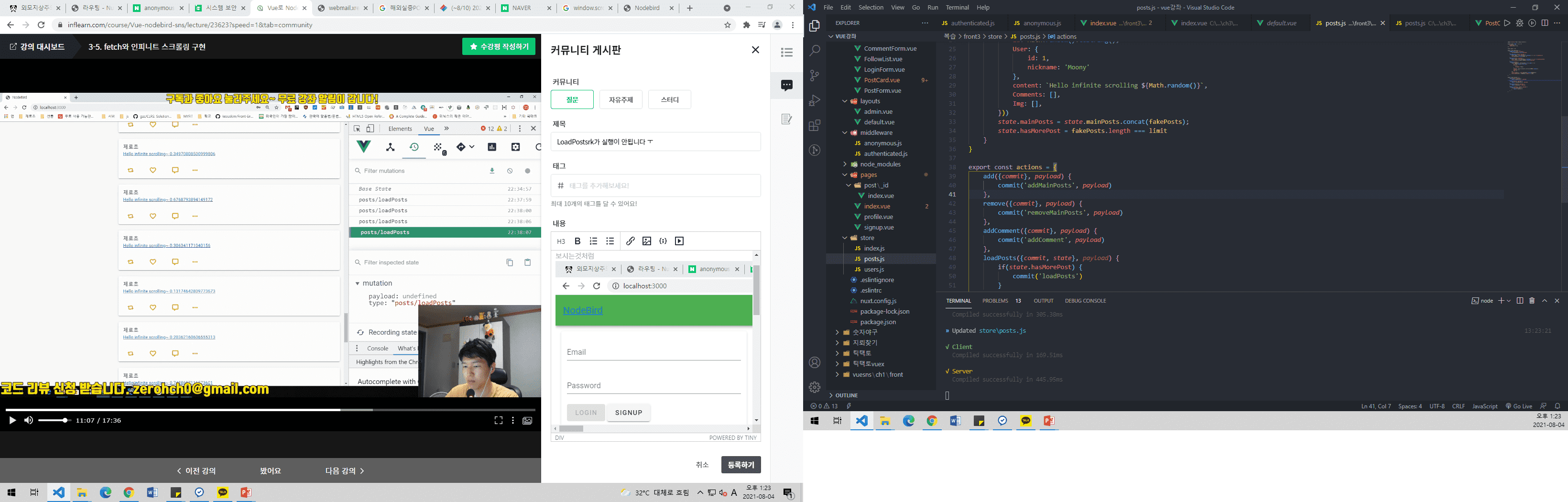Maximize the VS Code terminal panel size
This screenshot has width=1568, height=502.
[1545, 301]
